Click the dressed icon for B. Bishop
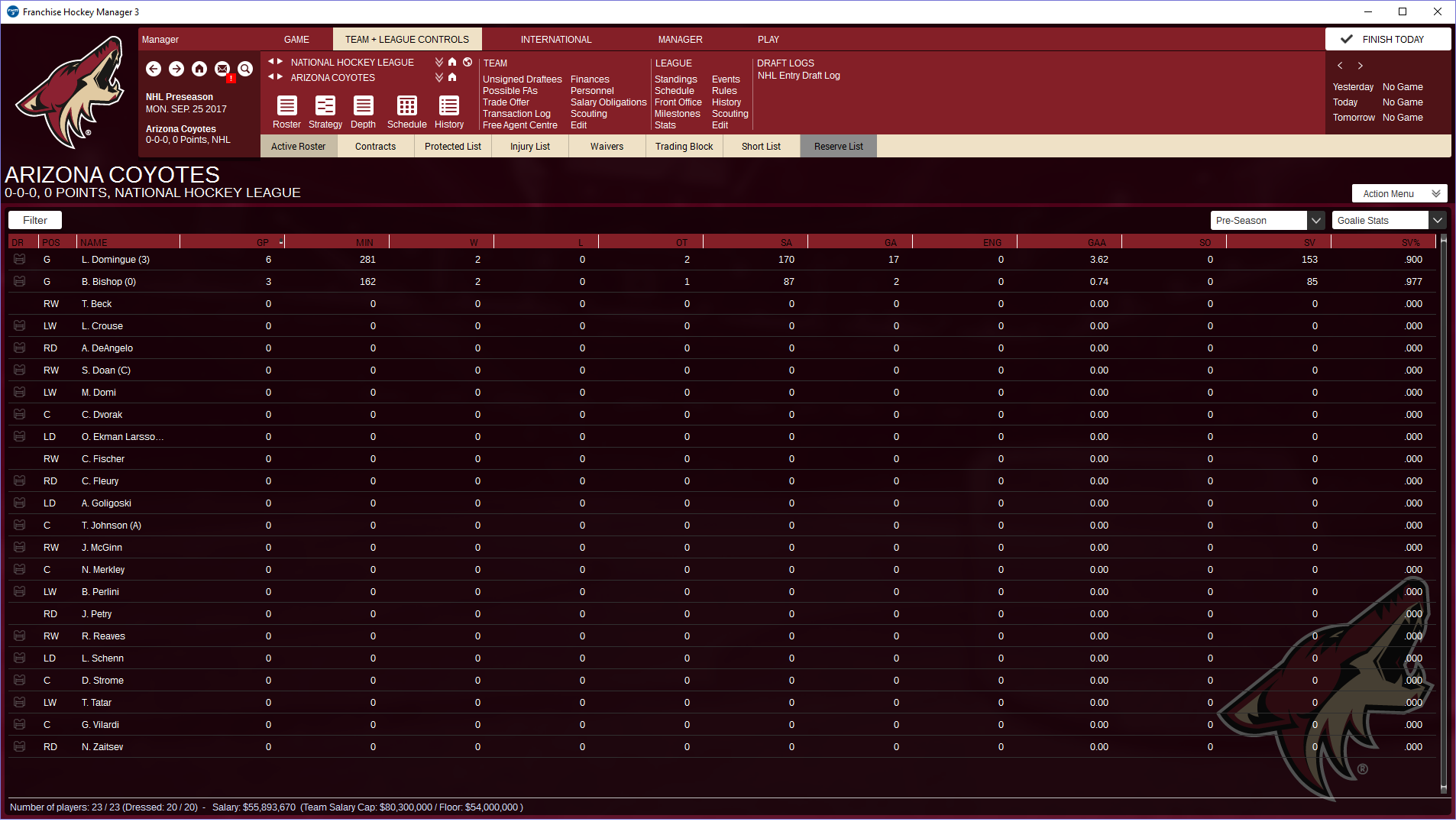Viewport: 1456px width, 825px height. click(x=20, y=282)
